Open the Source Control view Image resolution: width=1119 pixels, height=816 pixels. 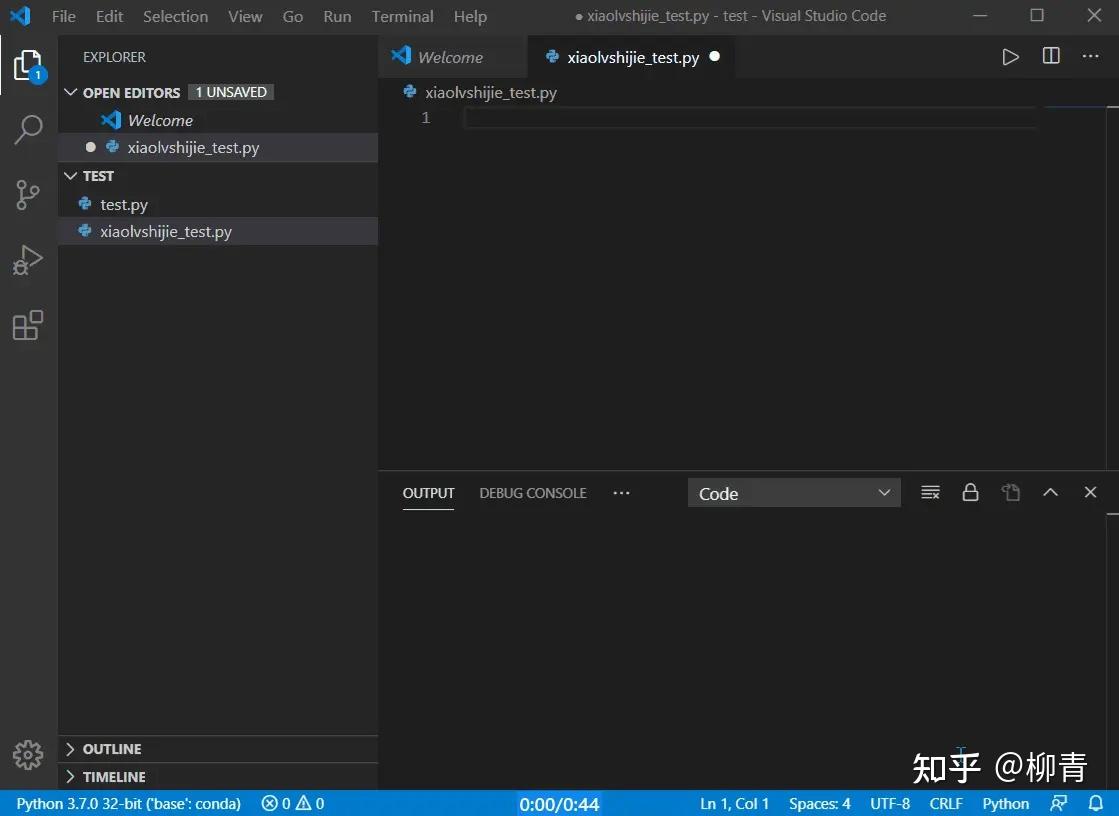coord(28,195)
